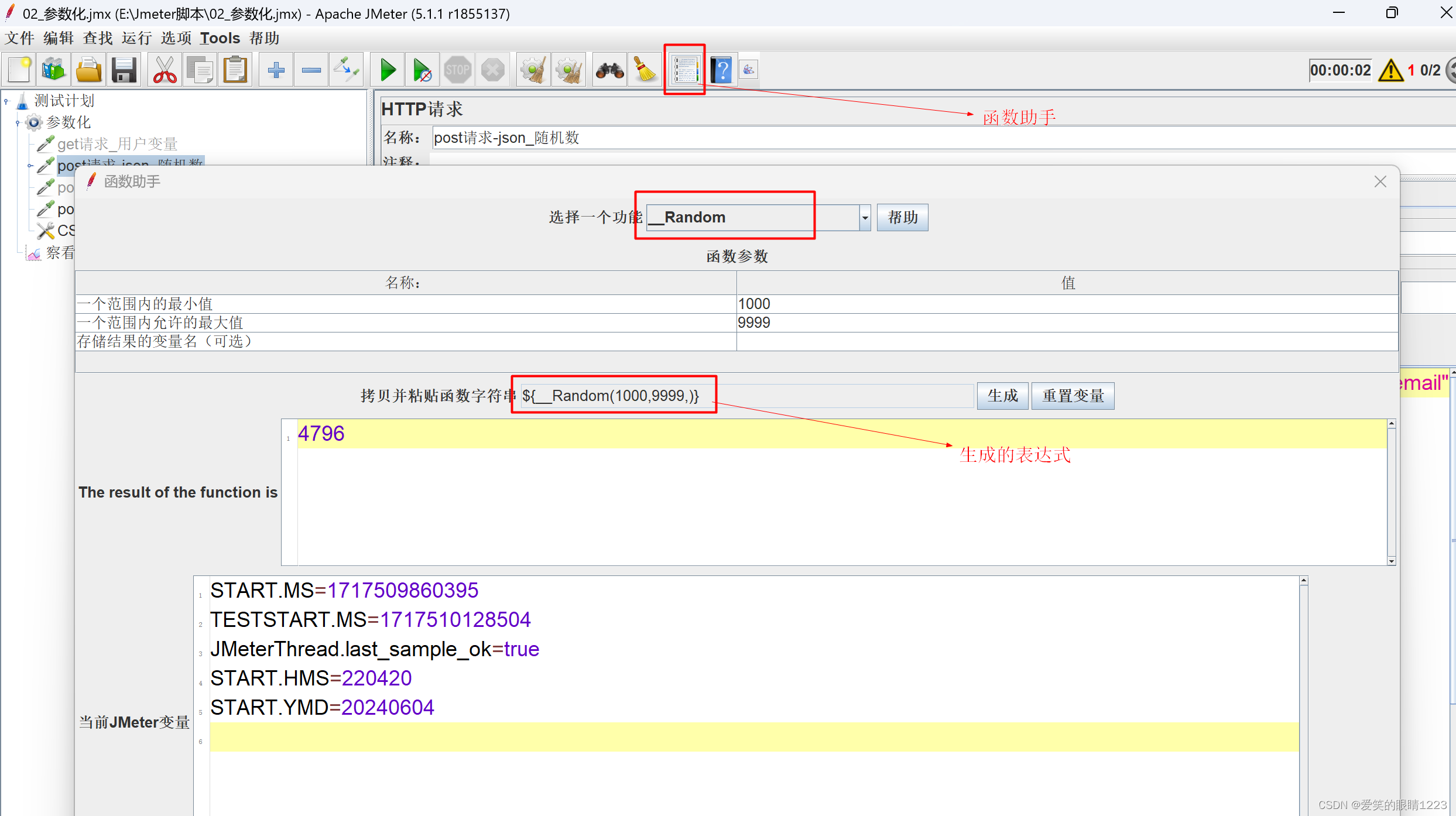
Task: Click the green Start run icon
Action: tap(388, 70)
